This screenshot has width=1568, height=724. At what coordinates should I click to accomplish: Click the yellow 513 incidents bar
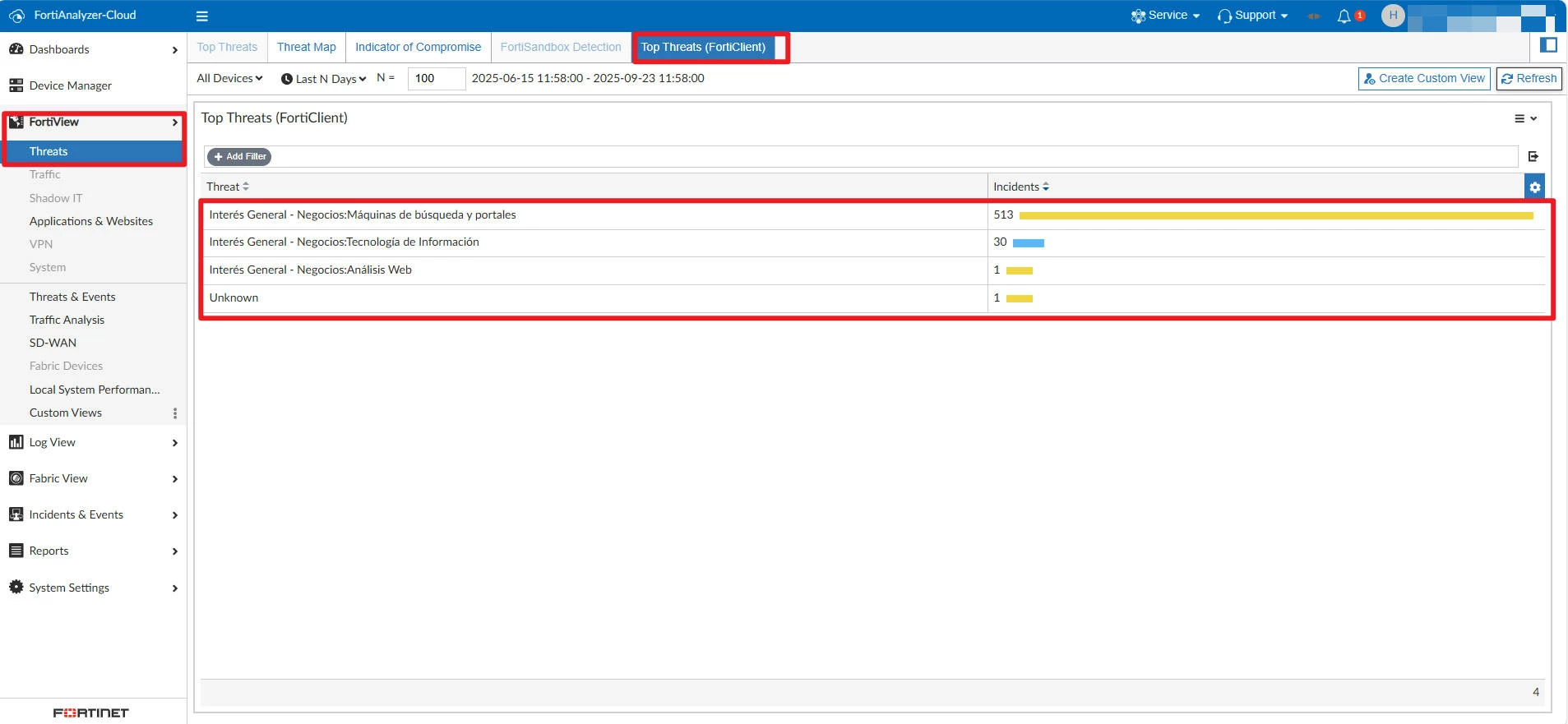[1276, 215]
